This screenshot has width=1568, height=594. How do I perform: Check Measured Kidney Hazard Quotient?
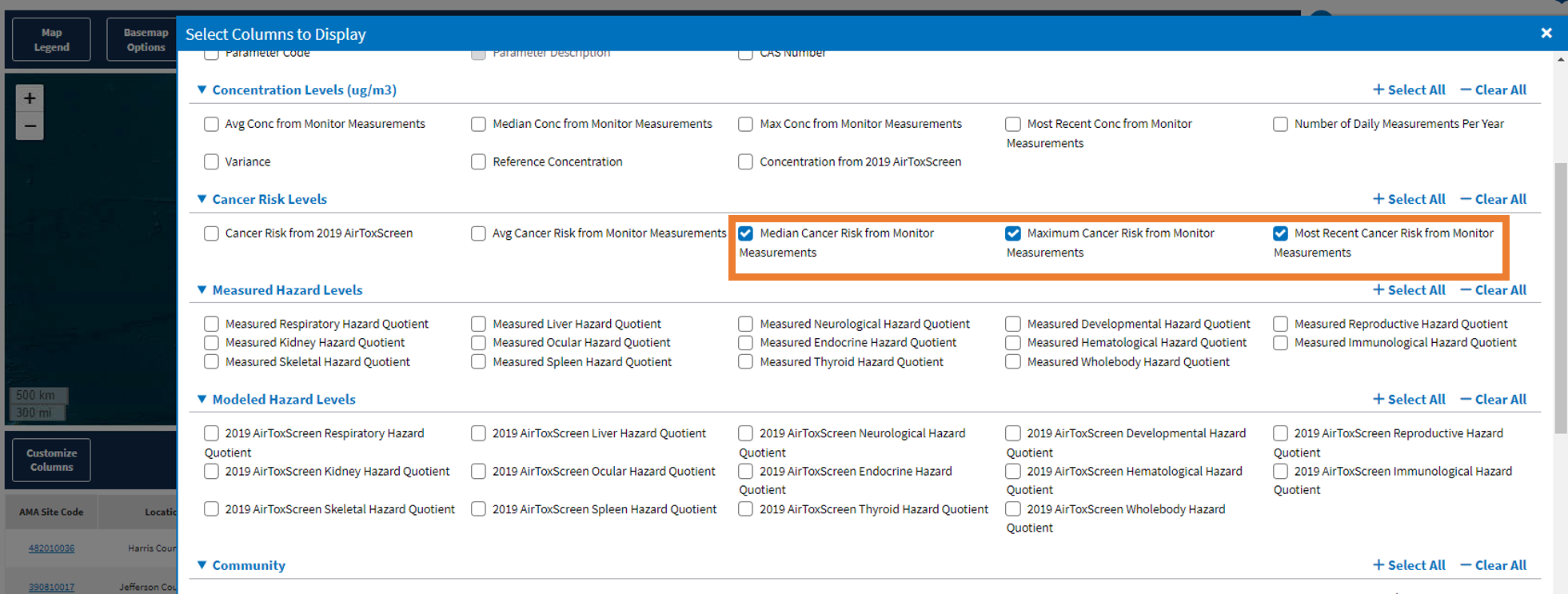(211, 342)
